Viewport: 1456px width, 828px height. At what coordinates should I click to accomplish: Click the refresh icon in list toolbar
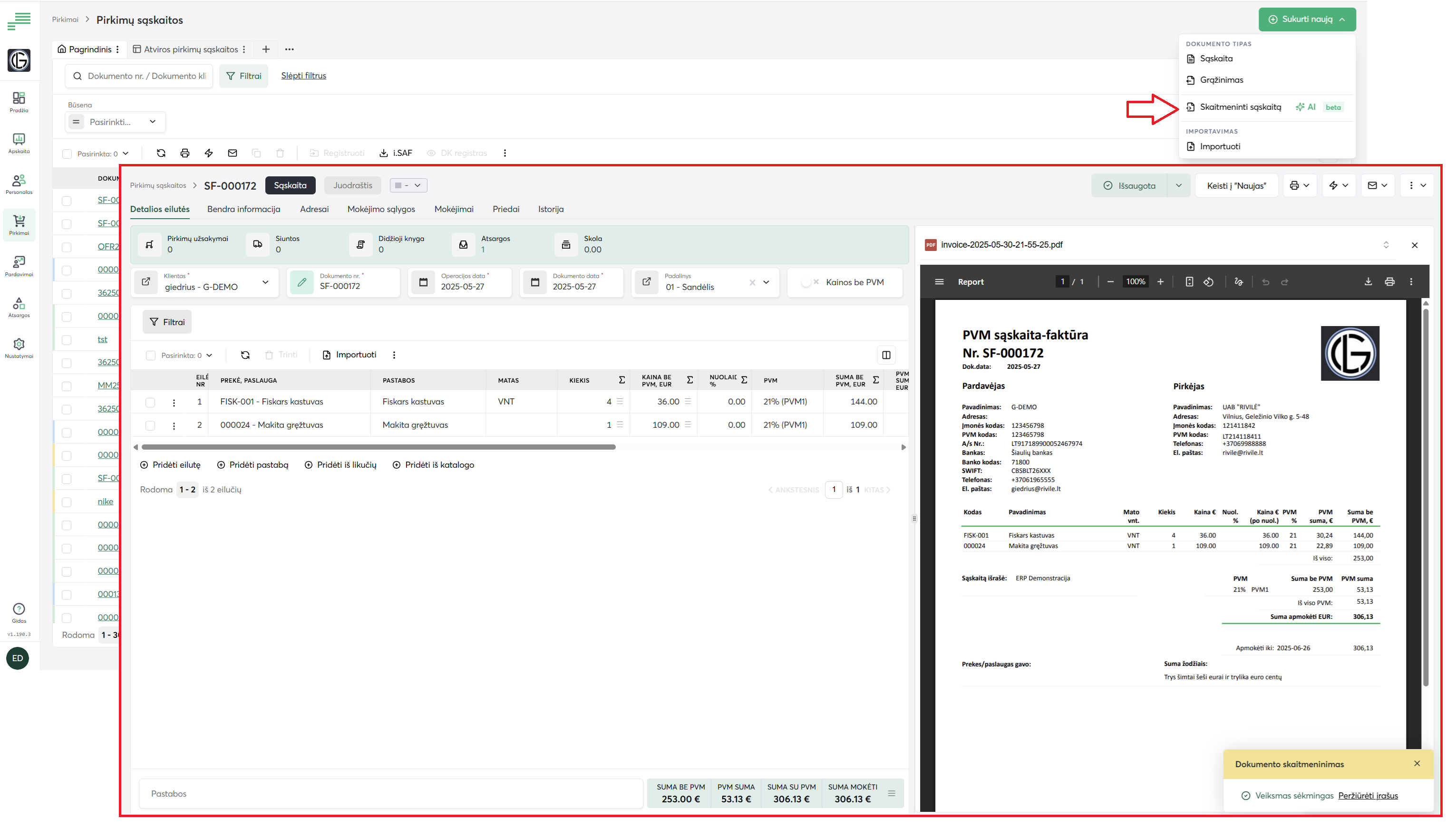click(161, 153)
